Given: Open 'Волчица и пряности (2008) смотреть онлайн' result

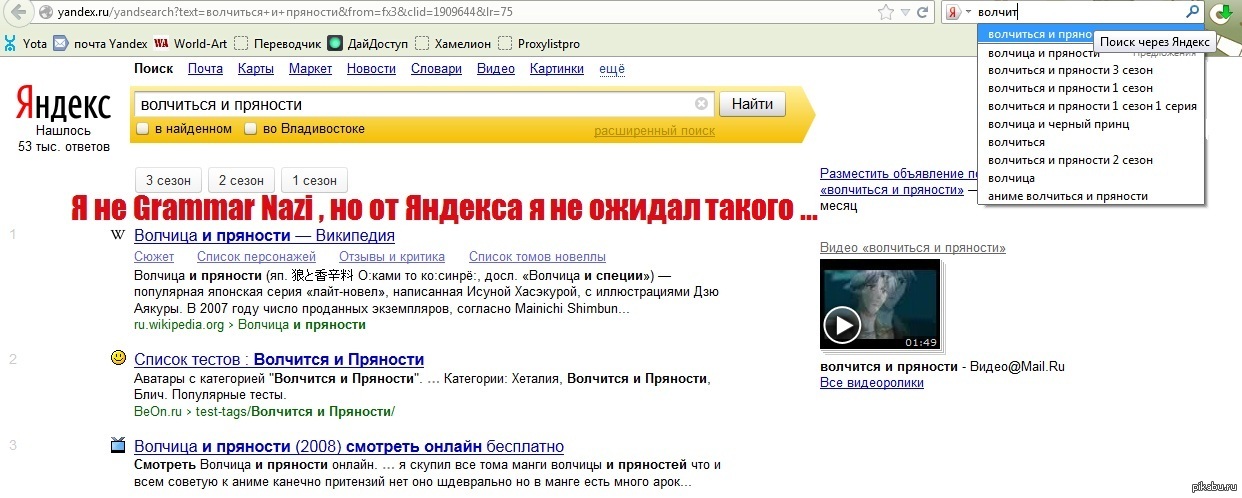Looking at the screenshot, I should point(349,446).
